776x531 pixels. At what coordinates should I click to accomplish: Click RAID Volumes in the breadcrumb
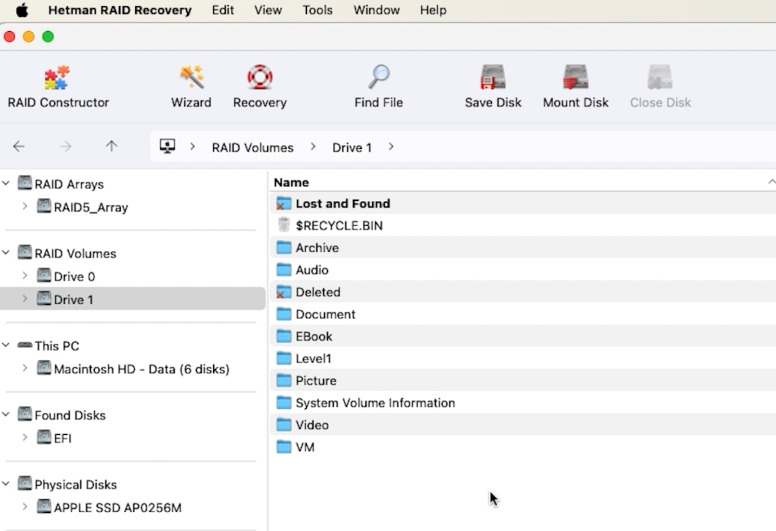252,147
